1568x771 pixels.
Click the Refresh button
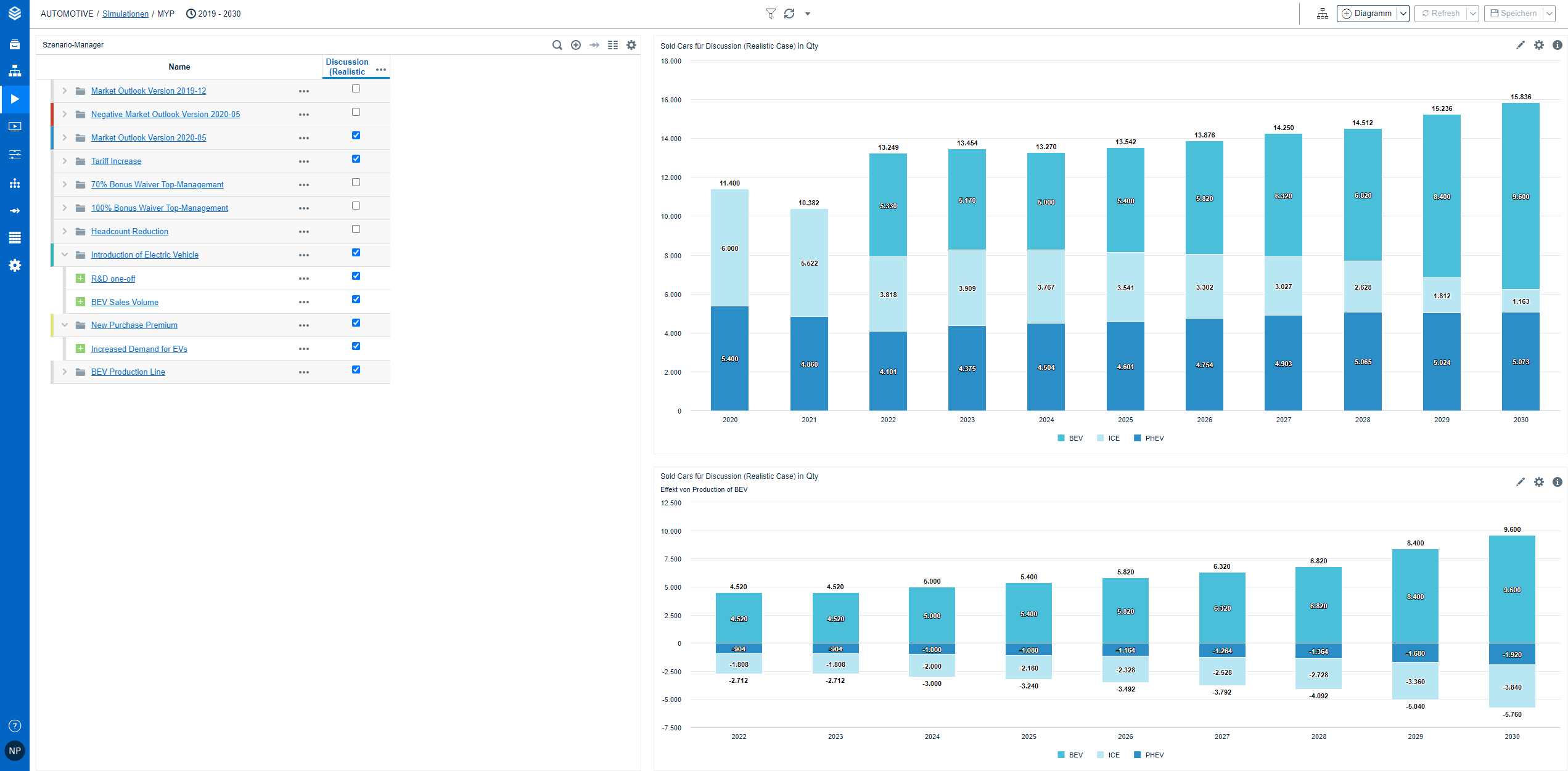coord(1441,13)
